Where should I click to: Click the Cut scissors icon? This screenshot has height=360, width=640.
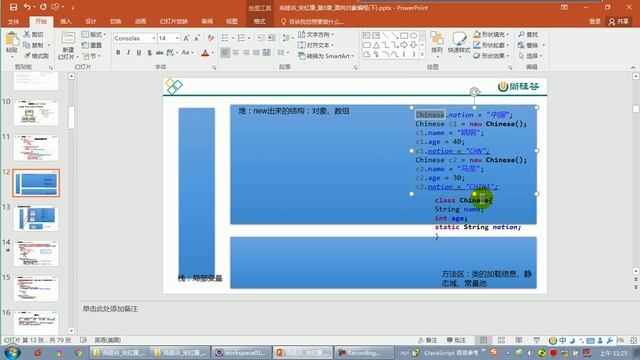click(27, 34)
